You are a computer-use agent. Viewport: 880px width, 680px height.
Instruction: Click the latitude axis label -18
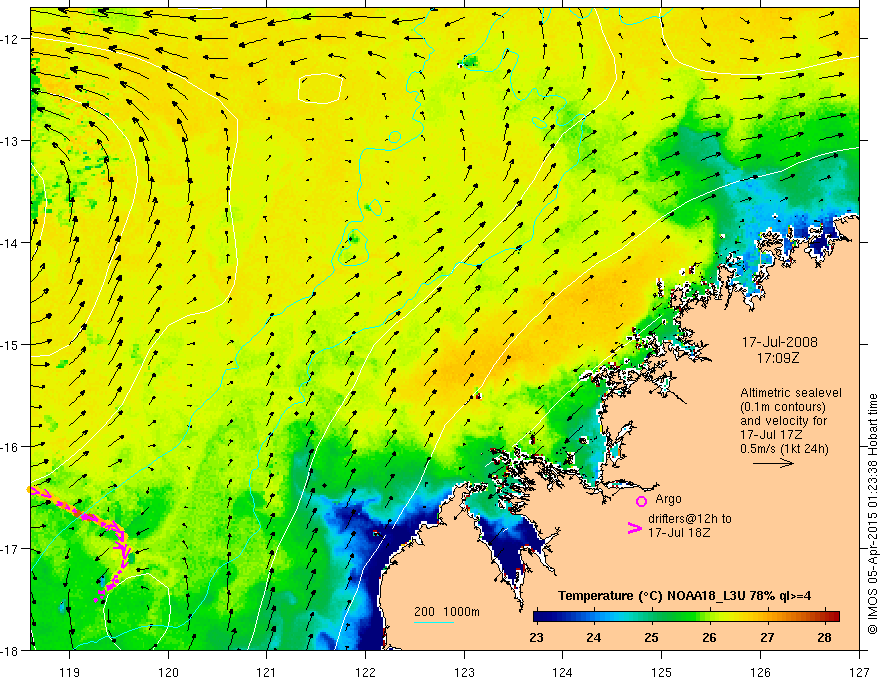coord(10,650)
